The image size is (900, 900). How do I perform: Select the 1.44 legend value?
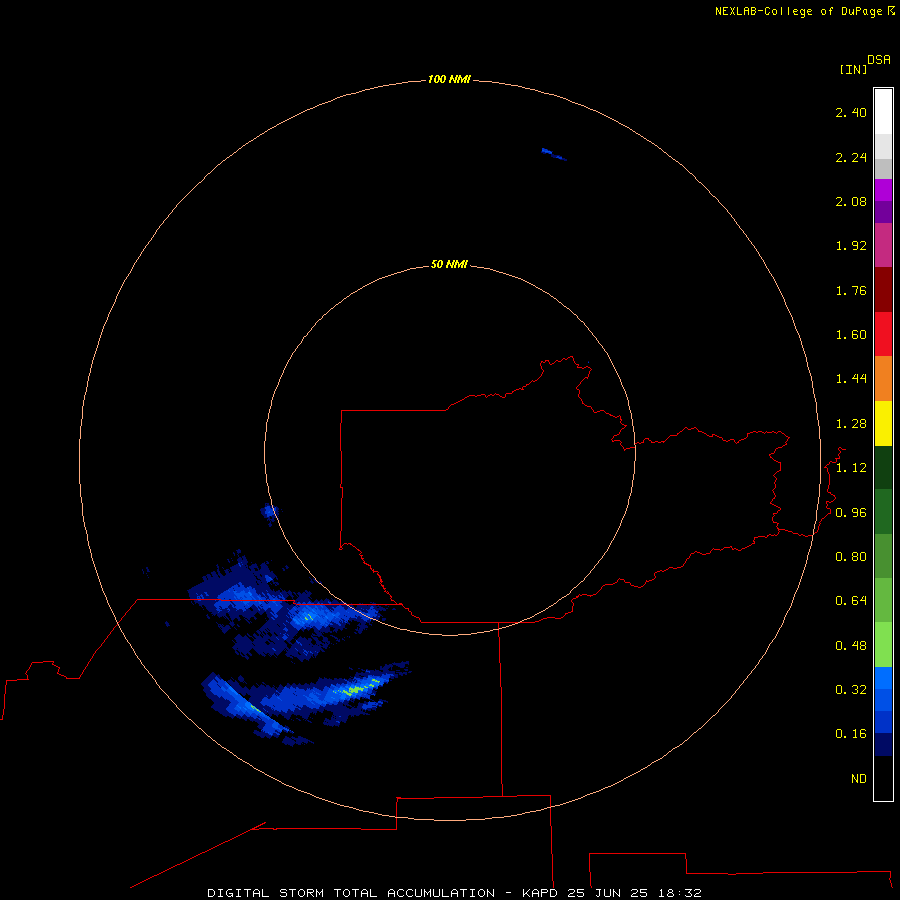point(851,378)
